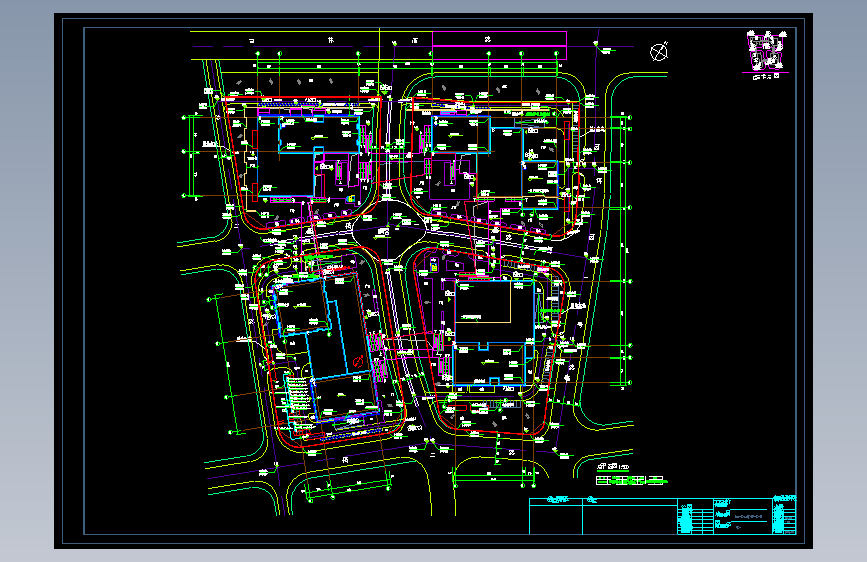Viewport: 867px width, 562px height.
Task: Click the magenta rectangle at top of plan
Action: (x=499, y=45)
